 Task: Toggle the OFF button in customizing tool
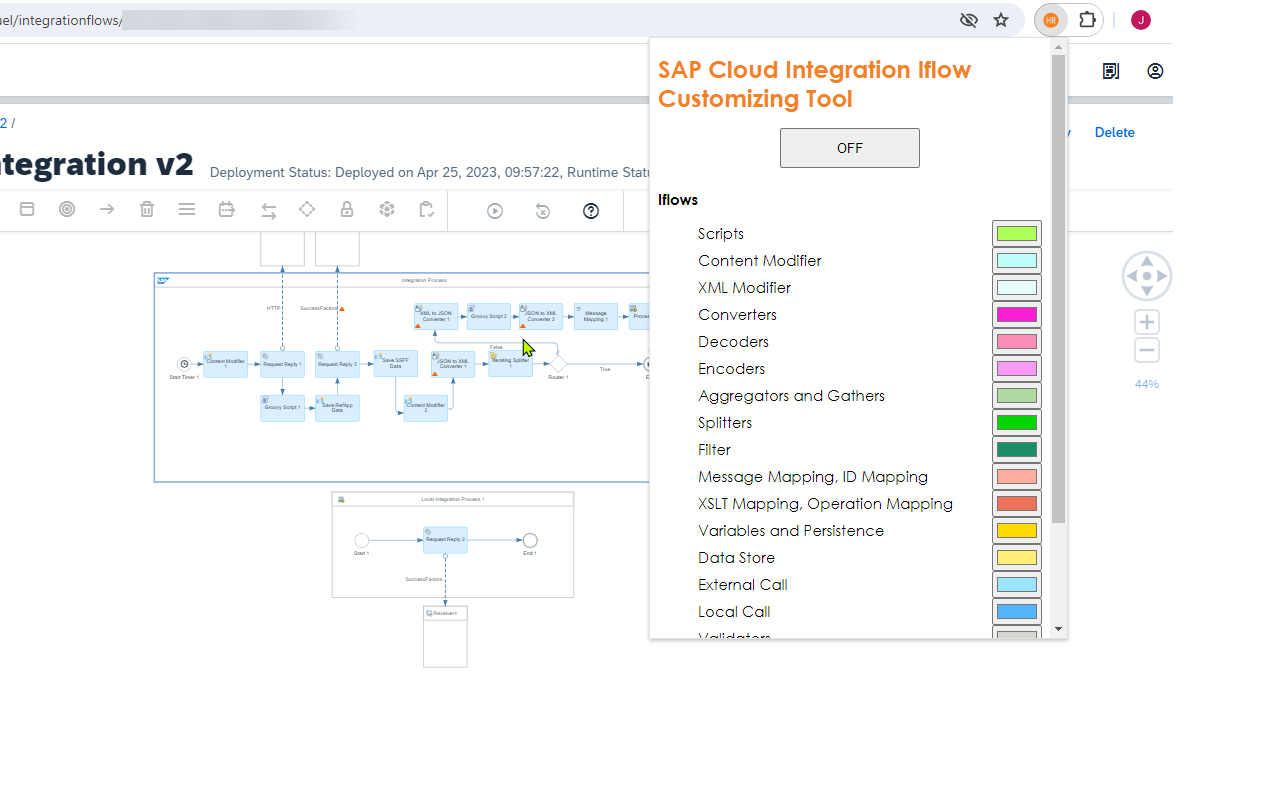(850, 148)
